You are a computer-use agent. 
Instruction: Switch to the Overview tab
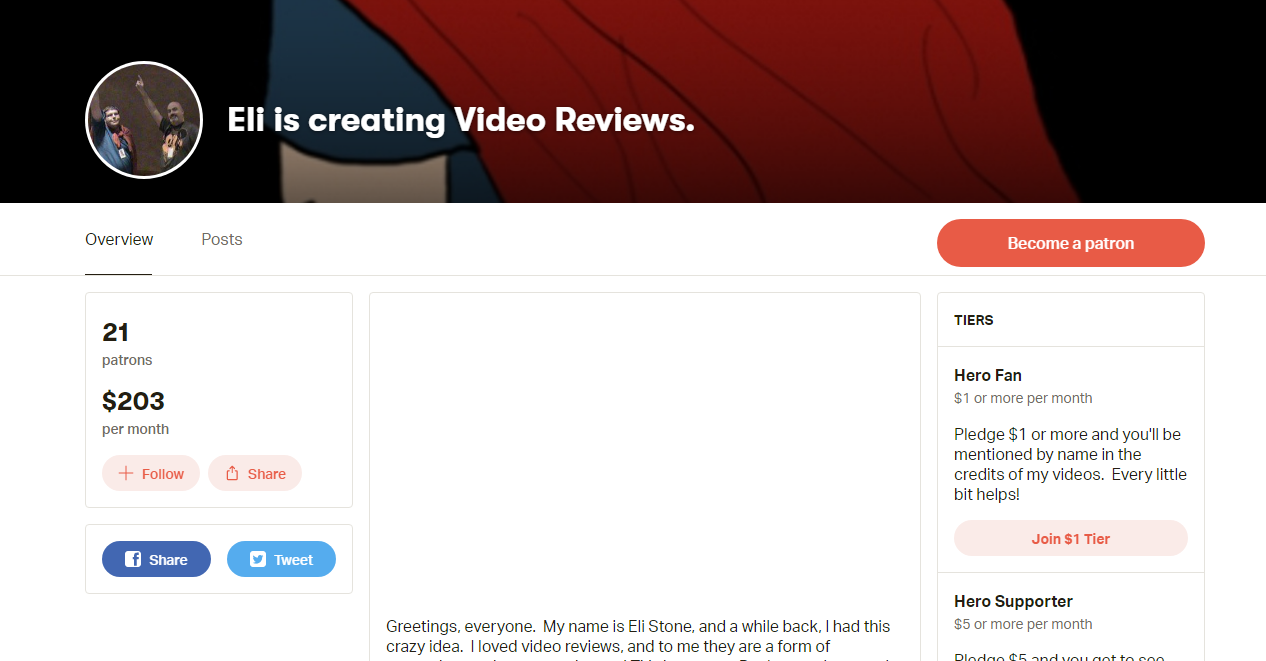tap(119, 239)
